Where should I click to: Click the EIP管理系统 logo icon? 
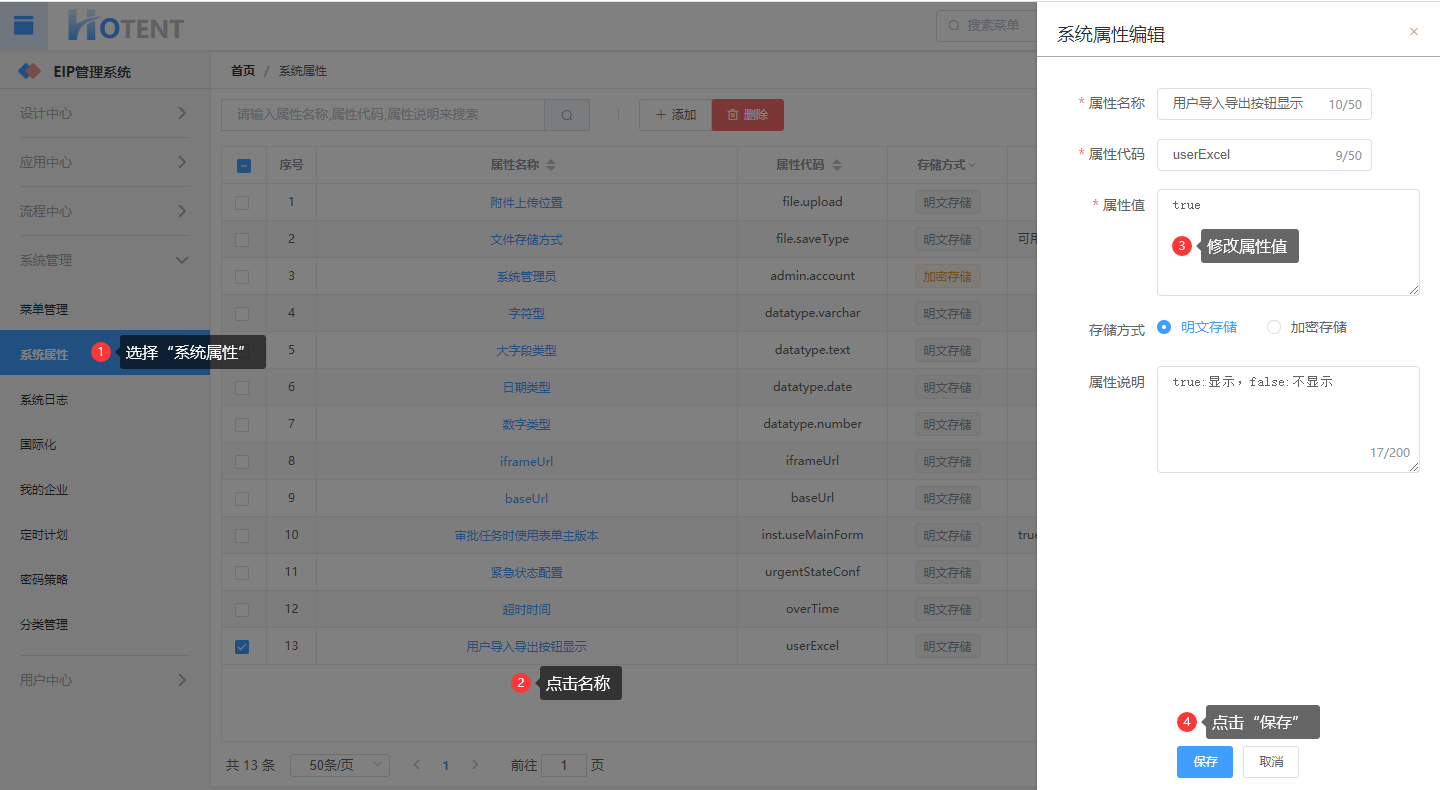coord(30,72)
